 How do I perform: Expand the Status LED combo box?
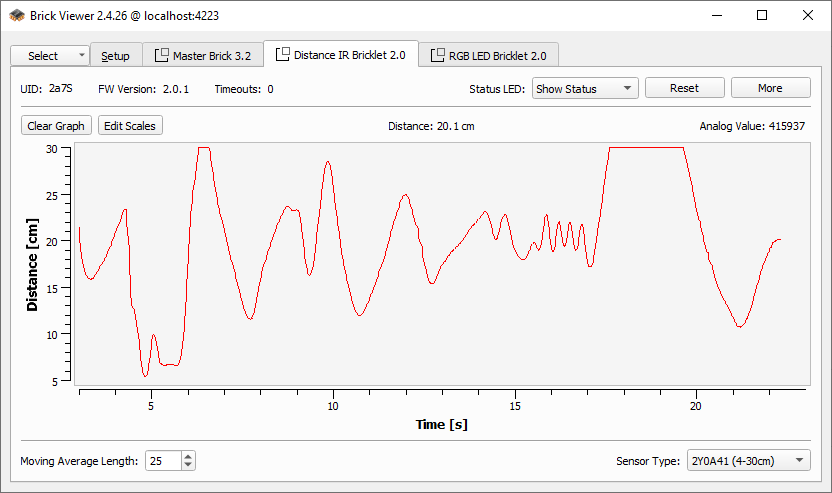[x=585, y=88]
